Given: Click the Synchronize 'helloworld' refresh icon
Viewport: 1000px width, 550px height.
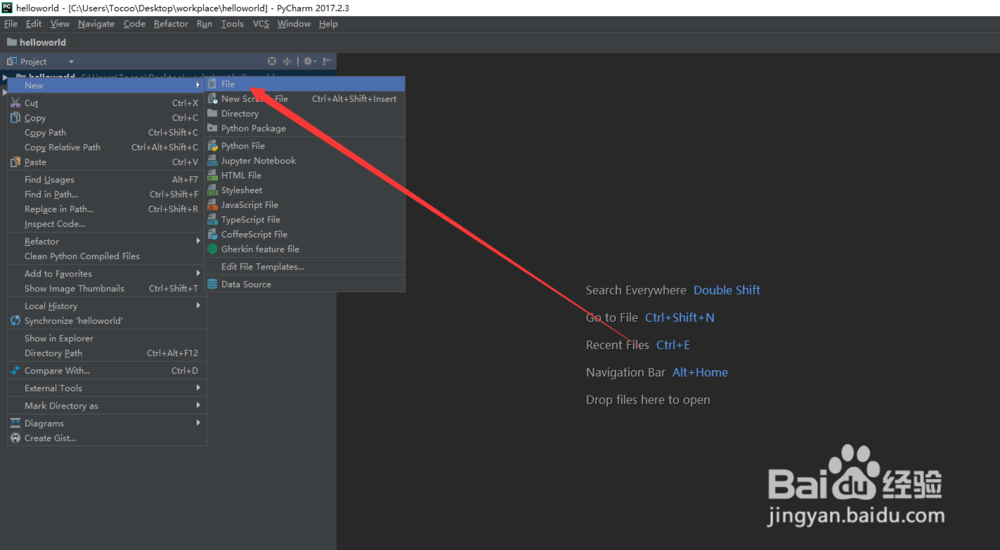Looking at the screenshot, I should point(15,321).
